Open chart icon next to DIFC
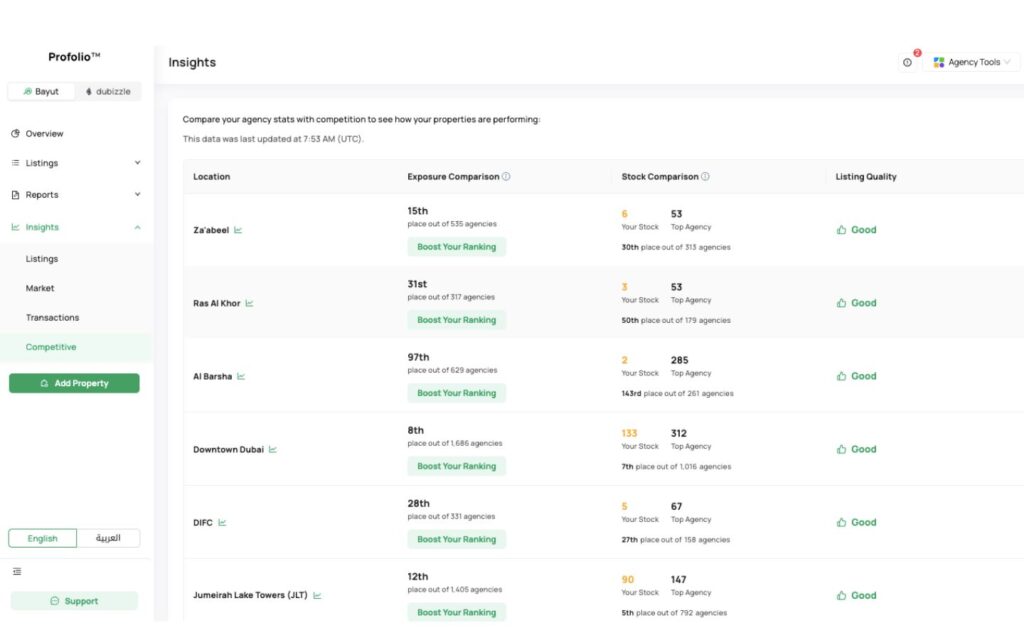 click(222, 522)
